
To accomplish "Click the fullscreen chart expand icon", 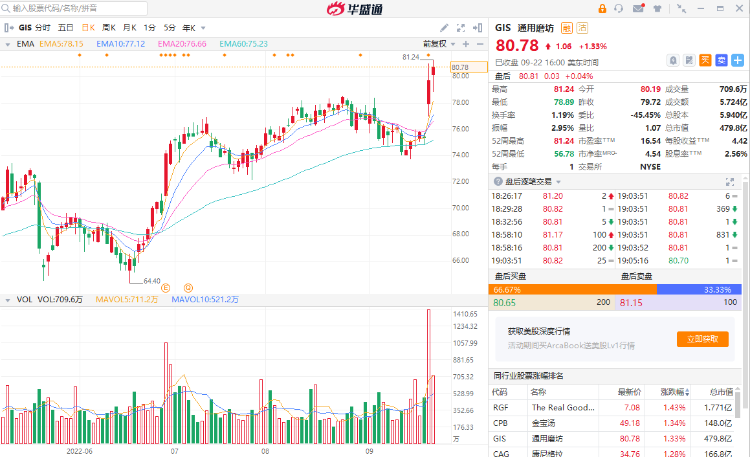I will (x=461, y=28).
